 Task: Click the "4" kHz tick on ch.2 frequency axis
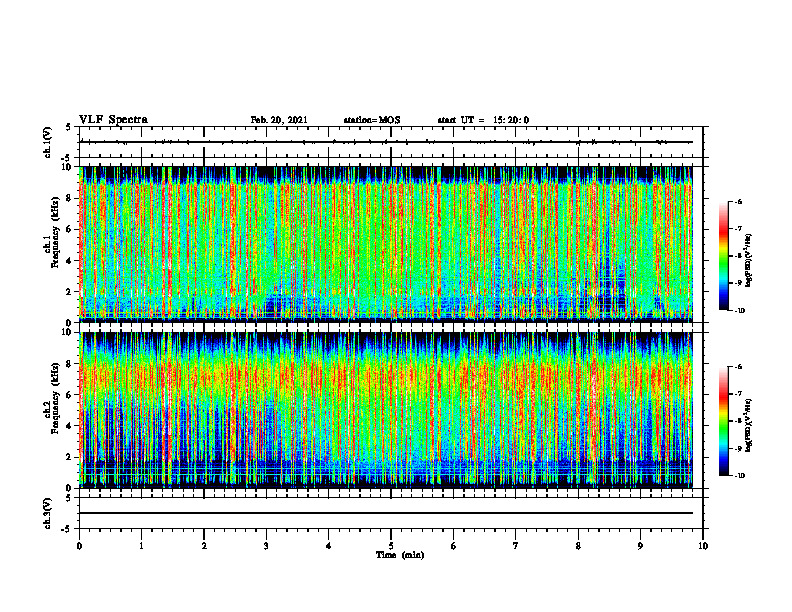coord(70,426)
